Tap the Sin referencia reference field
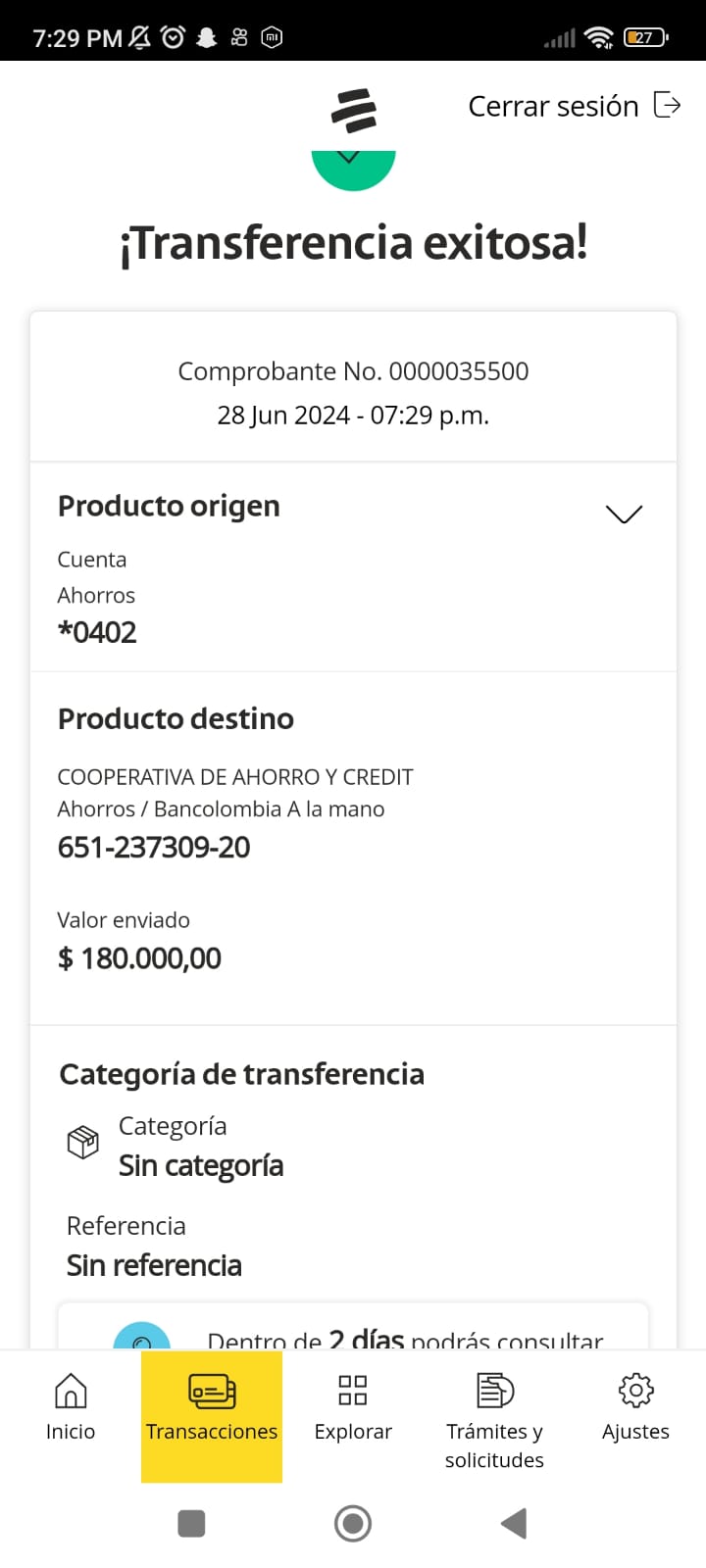 (x=154, y=1265)
